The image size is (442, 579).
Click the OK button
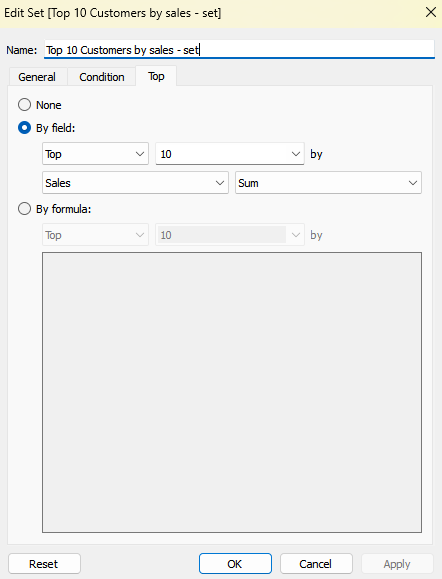[x=235, y=564]
